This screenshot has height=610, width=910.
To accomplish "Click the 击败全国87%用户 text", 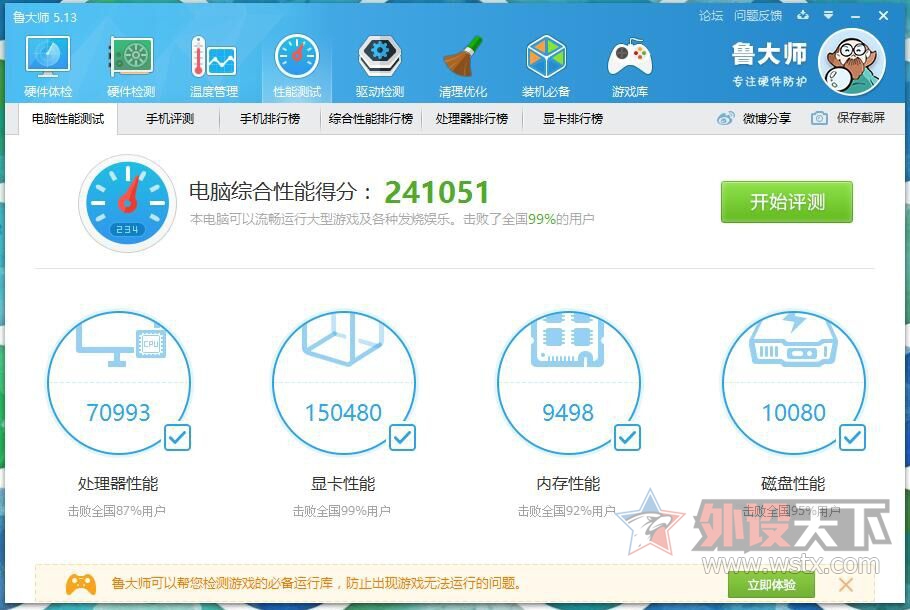I will [x=117, y=511].
